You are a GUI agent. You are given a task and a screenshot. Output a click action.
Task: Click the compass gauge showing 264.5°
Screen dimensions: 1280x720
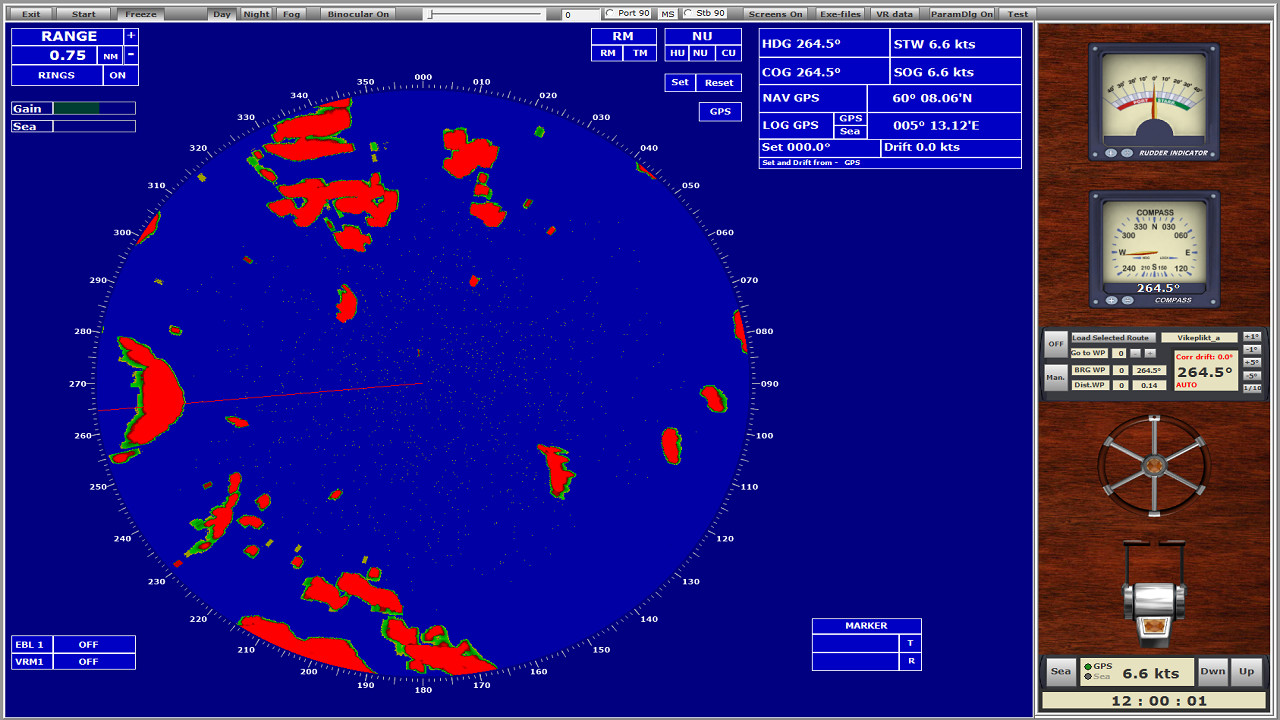tap(1155, 246)
